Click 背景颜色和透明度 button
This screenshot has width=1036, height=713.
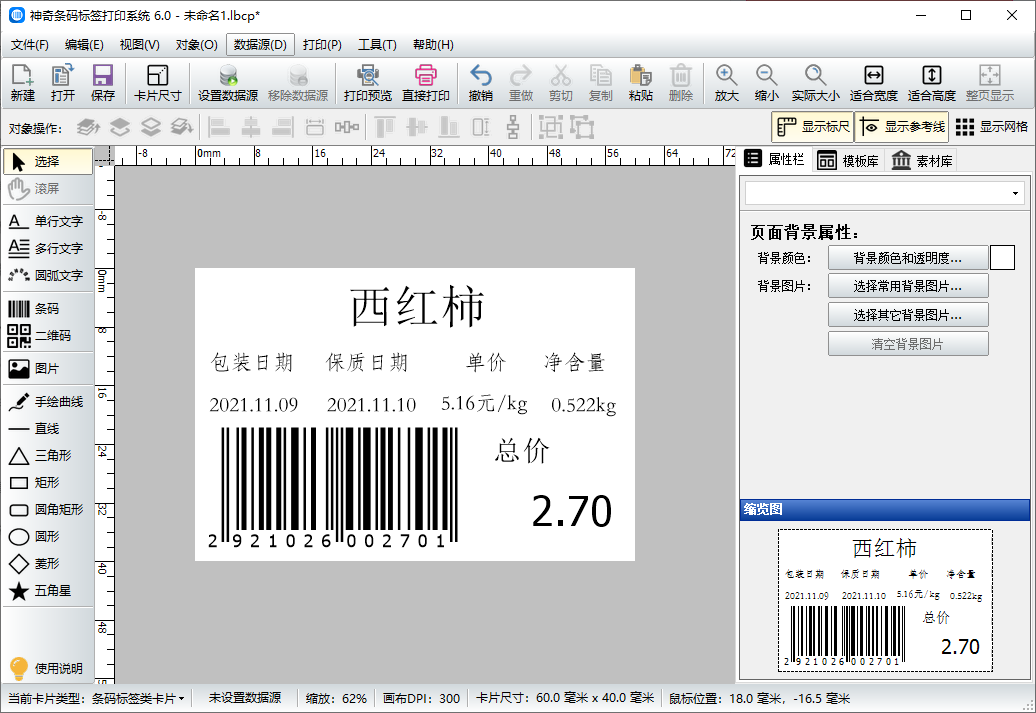pos(908,258)
